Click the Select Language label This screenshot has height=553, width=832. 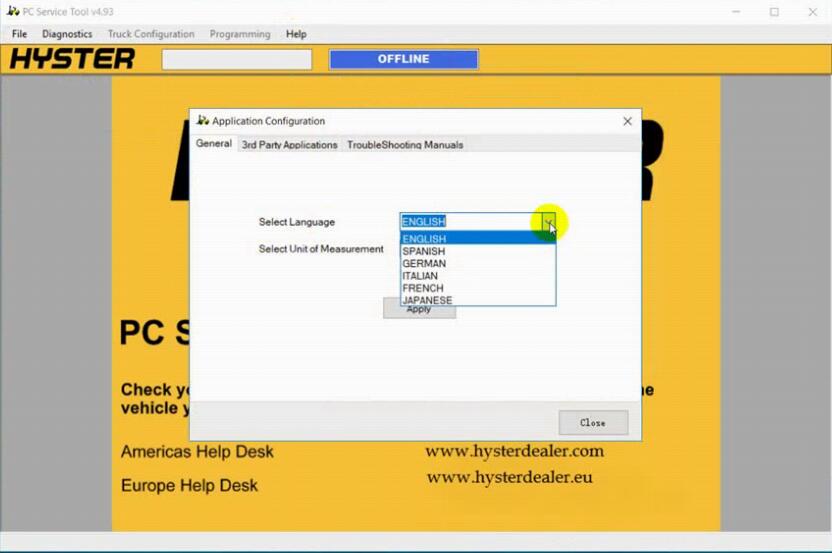[x=297, y=222]
